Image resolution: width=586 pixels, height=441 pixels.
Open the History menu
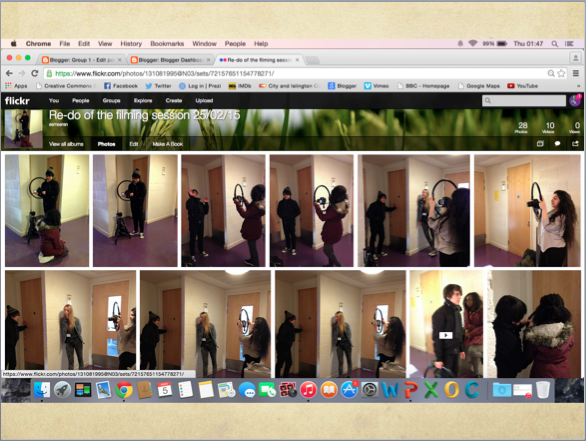tap(131, 44)
